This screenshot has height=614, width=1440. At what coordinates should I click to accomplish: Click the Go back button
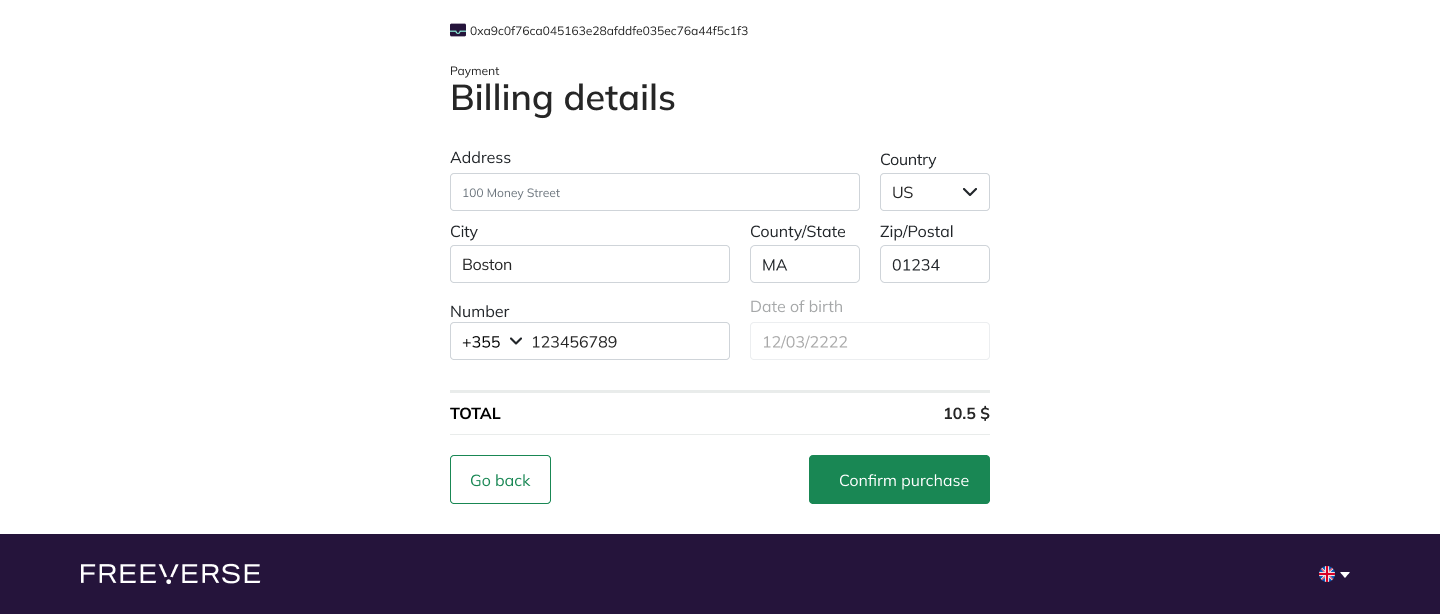[x=500, y=480]
